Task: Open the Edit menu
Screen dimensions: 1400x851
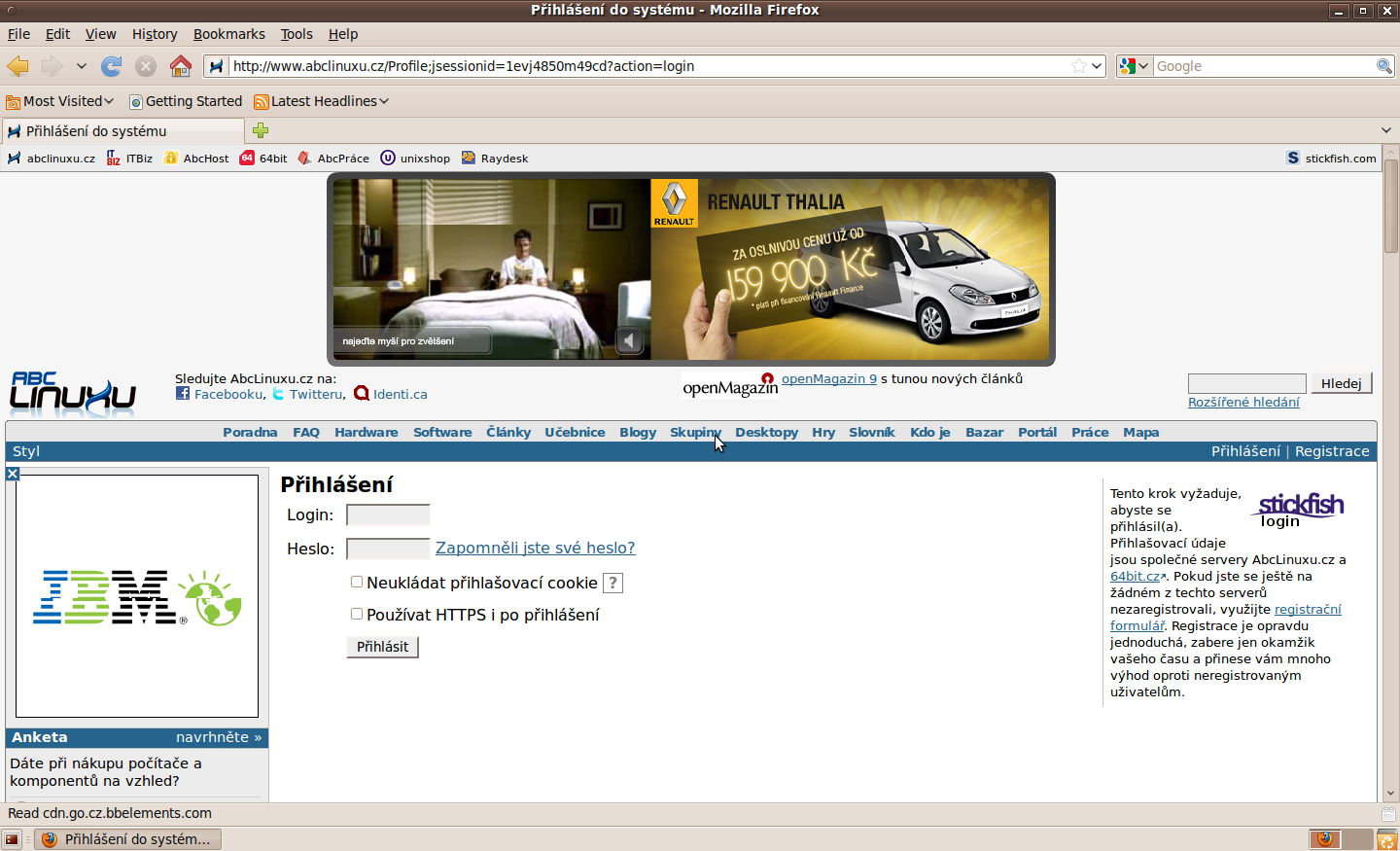Action: (x=57, y=34)
